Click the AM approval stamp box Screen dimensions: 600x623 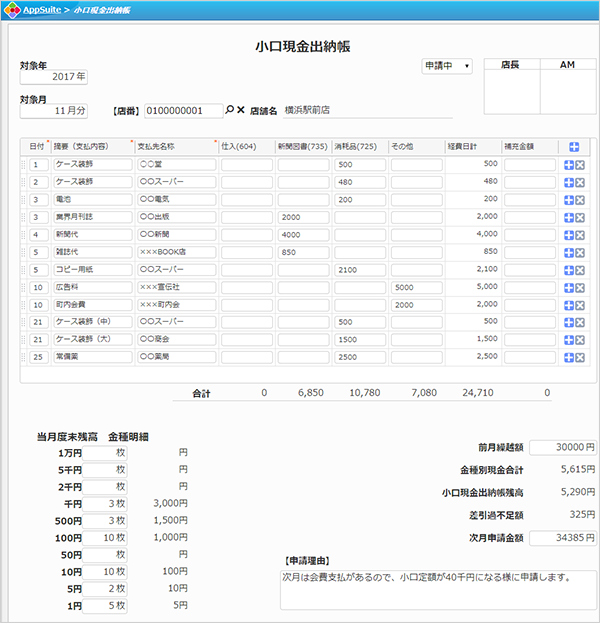[x=568, y=92]
